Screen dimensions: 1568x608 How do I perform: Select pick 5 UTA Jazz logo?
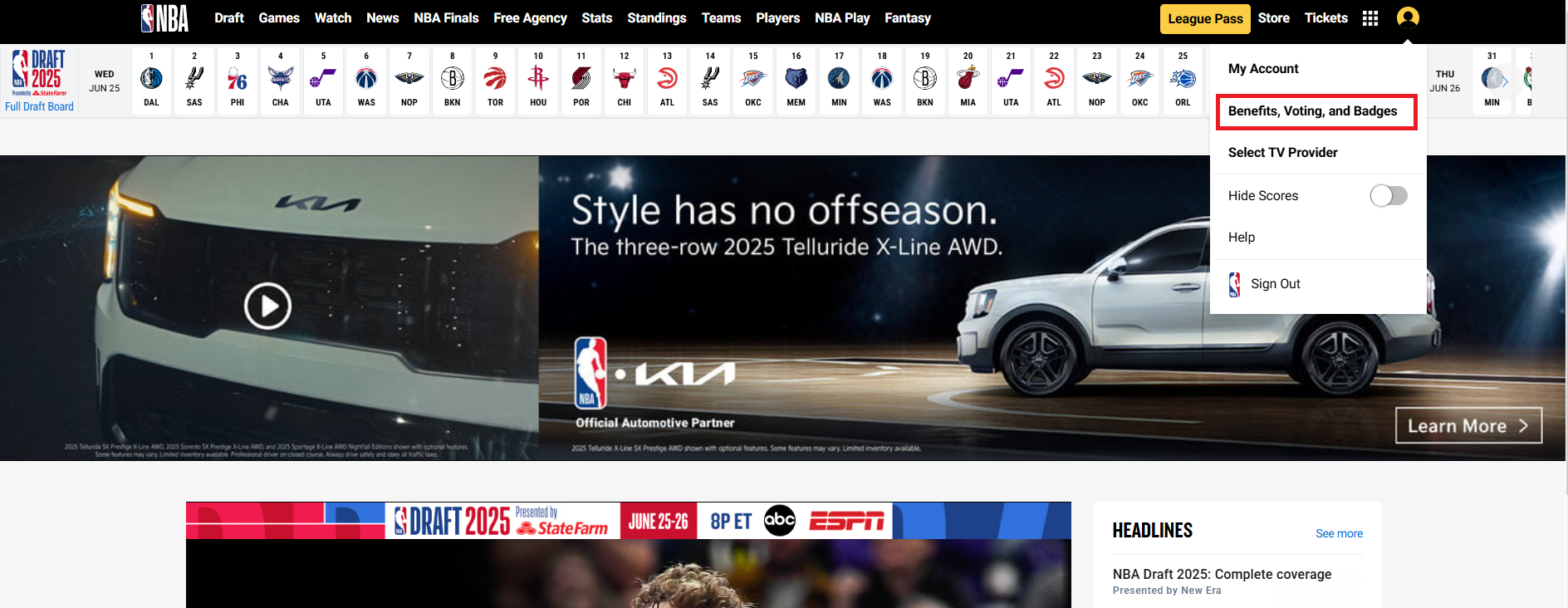coord(323,78)
